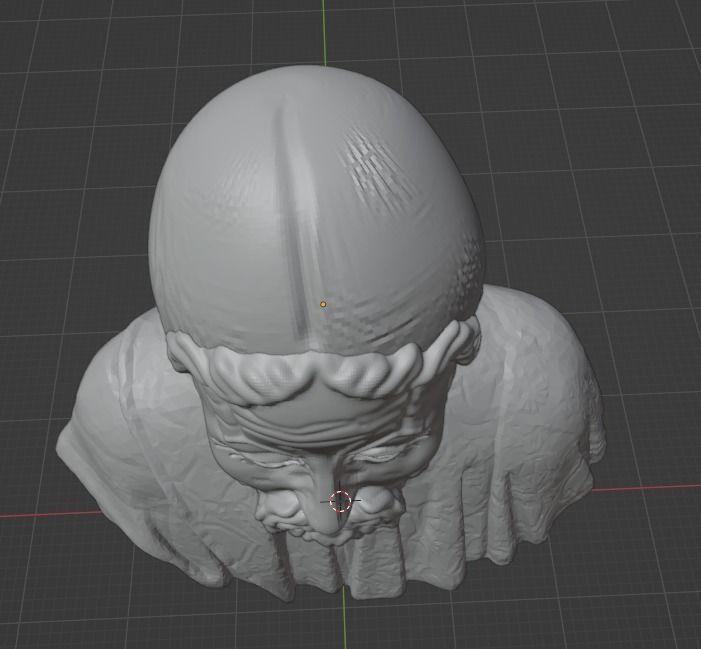Click the rough patch on the scalp
The height and width of the screenshot is (649, 701).
click(x=380, y=169)
